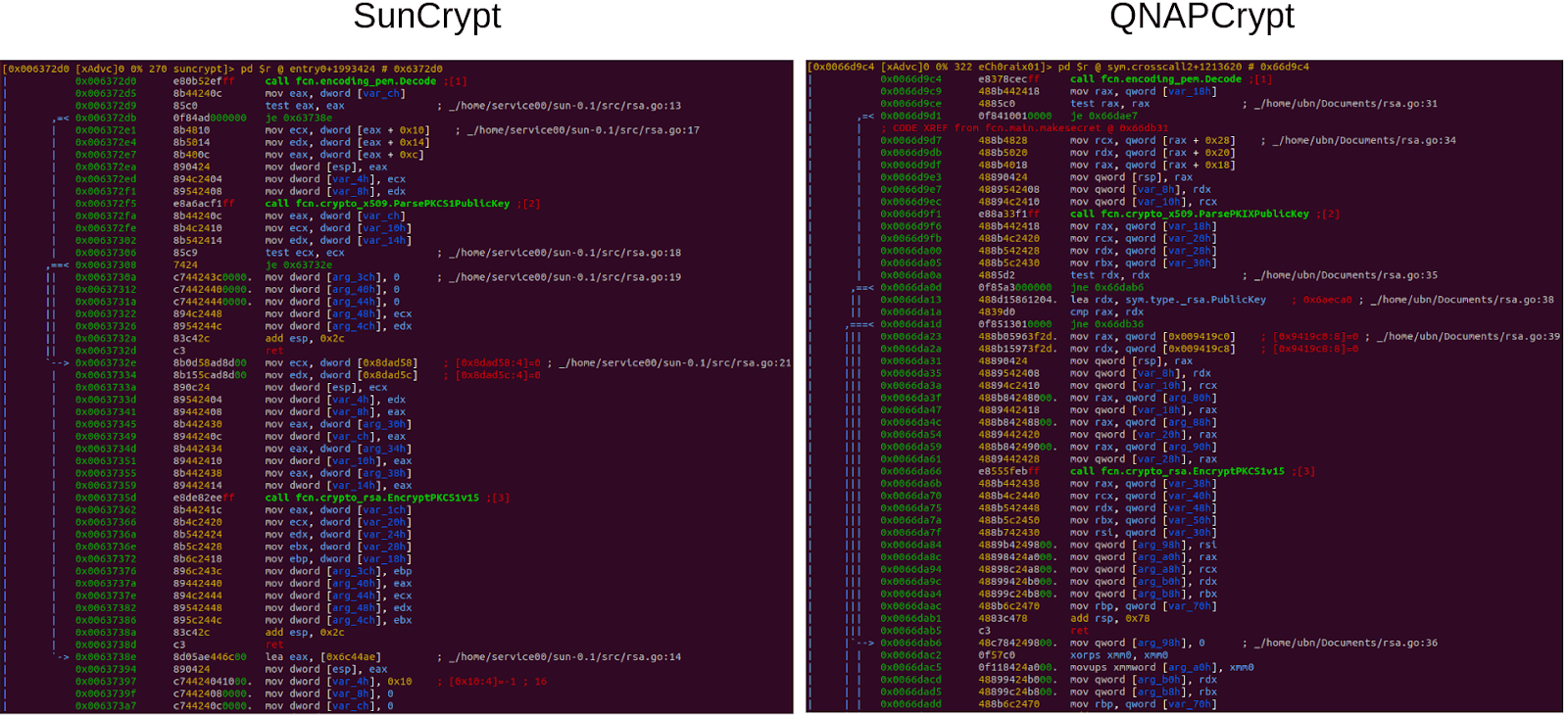This screenshot has width=1568, height=716.
Task: Click the 'test eax, eax' instruction
Action: (x=305, y=106)
